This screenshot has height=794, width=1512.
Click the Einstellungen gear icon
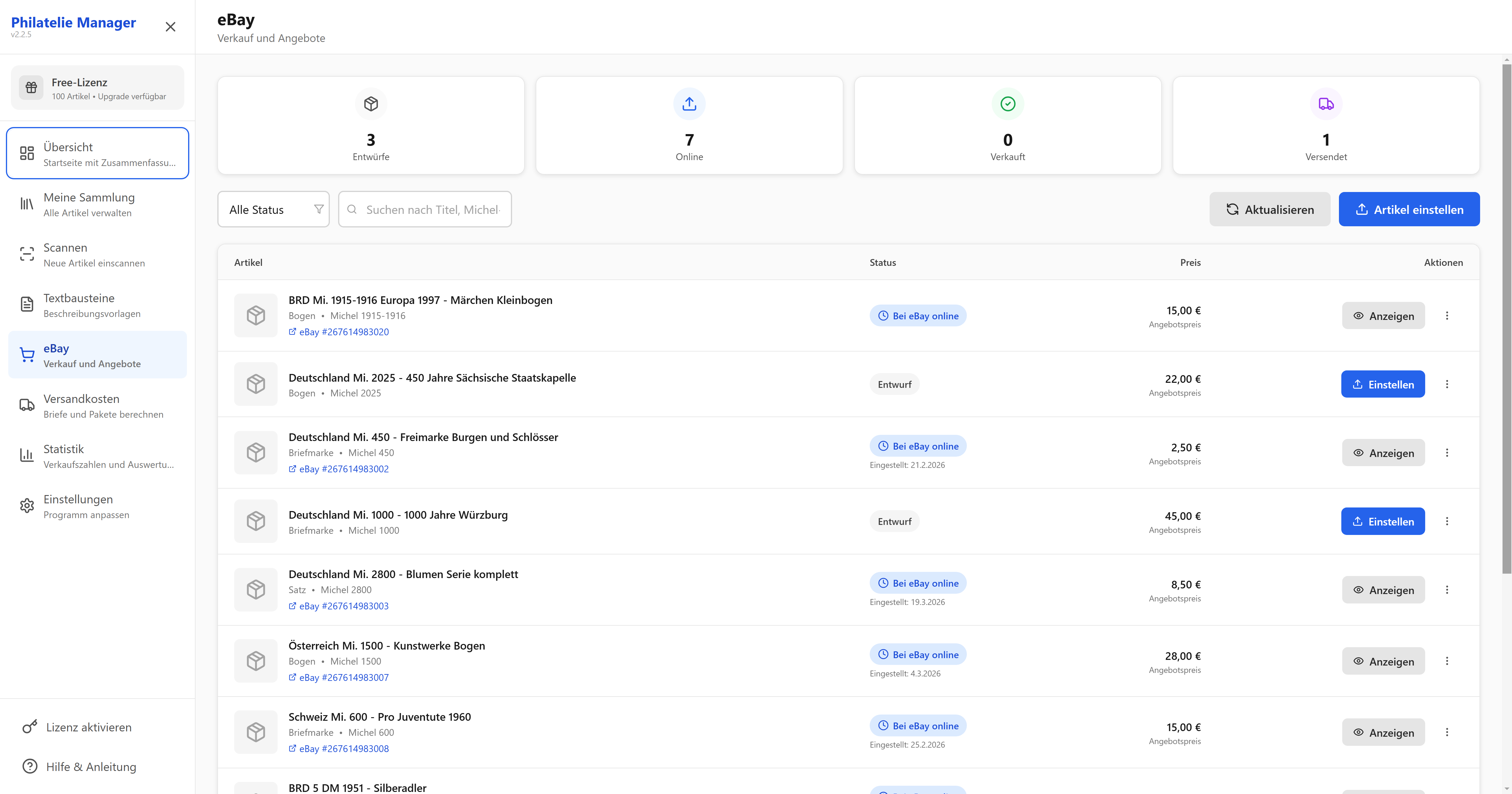click(x=27, y=506)
